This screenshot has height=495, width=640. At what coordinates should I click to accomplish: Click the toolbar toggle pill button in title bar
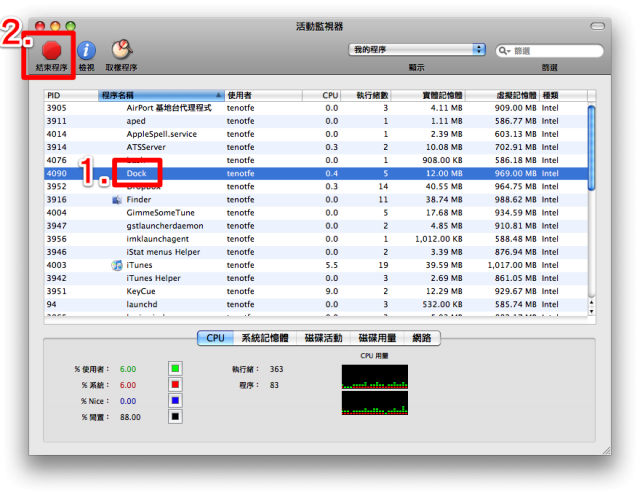pos(598,27)
